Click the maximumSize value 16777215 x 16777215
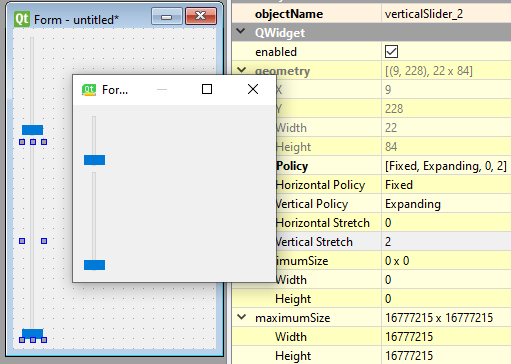511x364 pixels. pyautogui.click(x=446, y=318)
